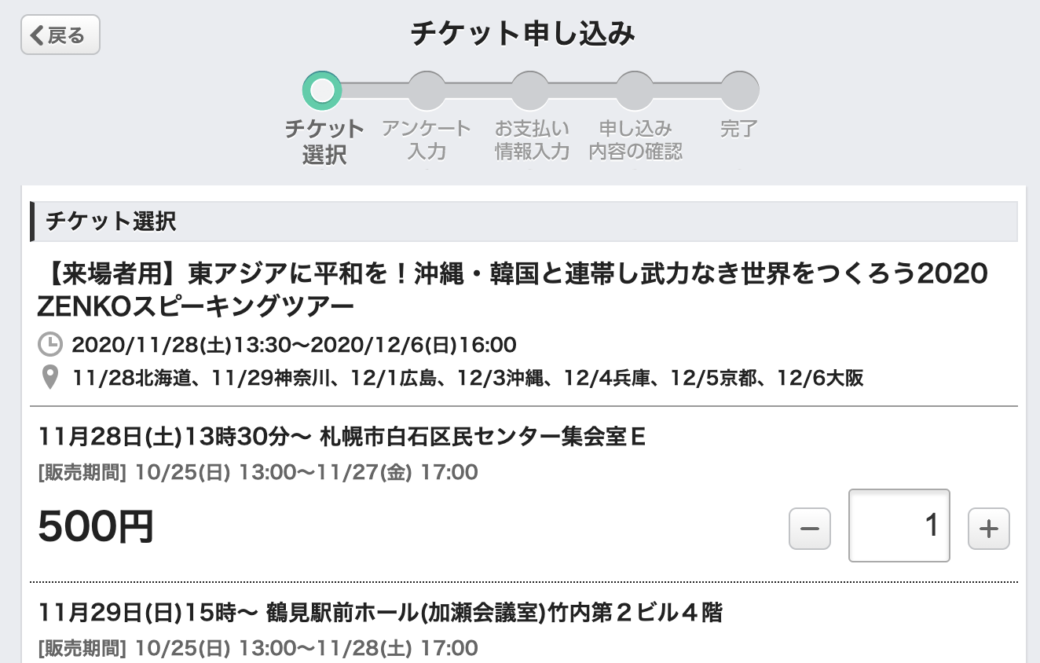Click the quantity input field showing 1

[x=898, y=526]
